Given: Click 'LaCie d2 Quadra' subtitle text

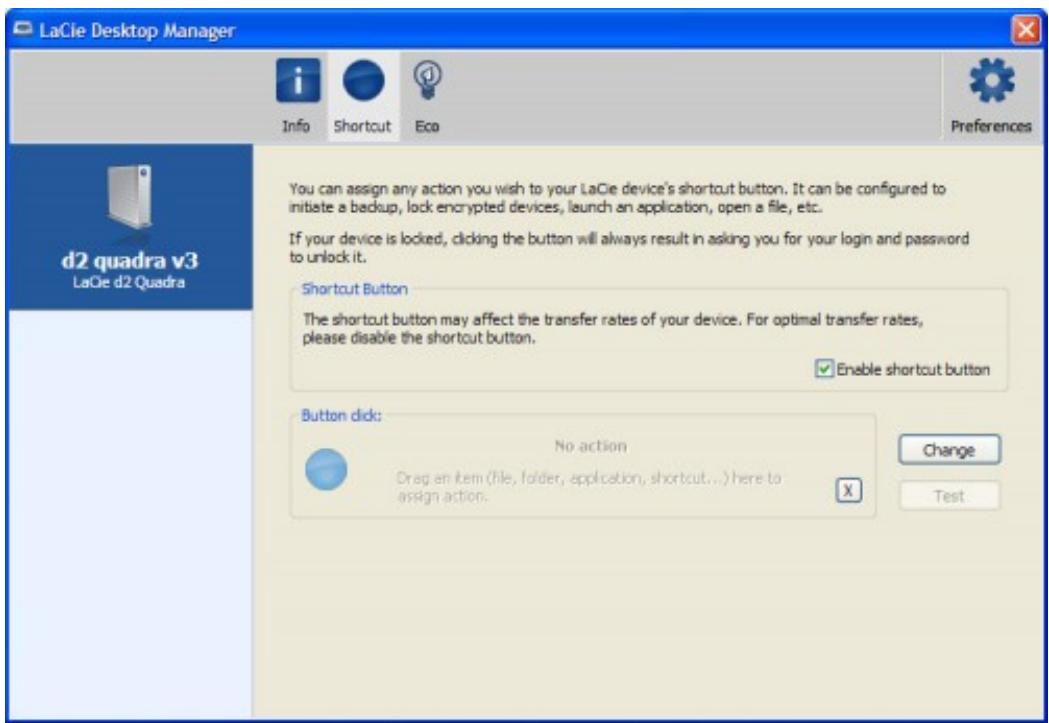Looking at the screenshot, I should click(130, 282).
